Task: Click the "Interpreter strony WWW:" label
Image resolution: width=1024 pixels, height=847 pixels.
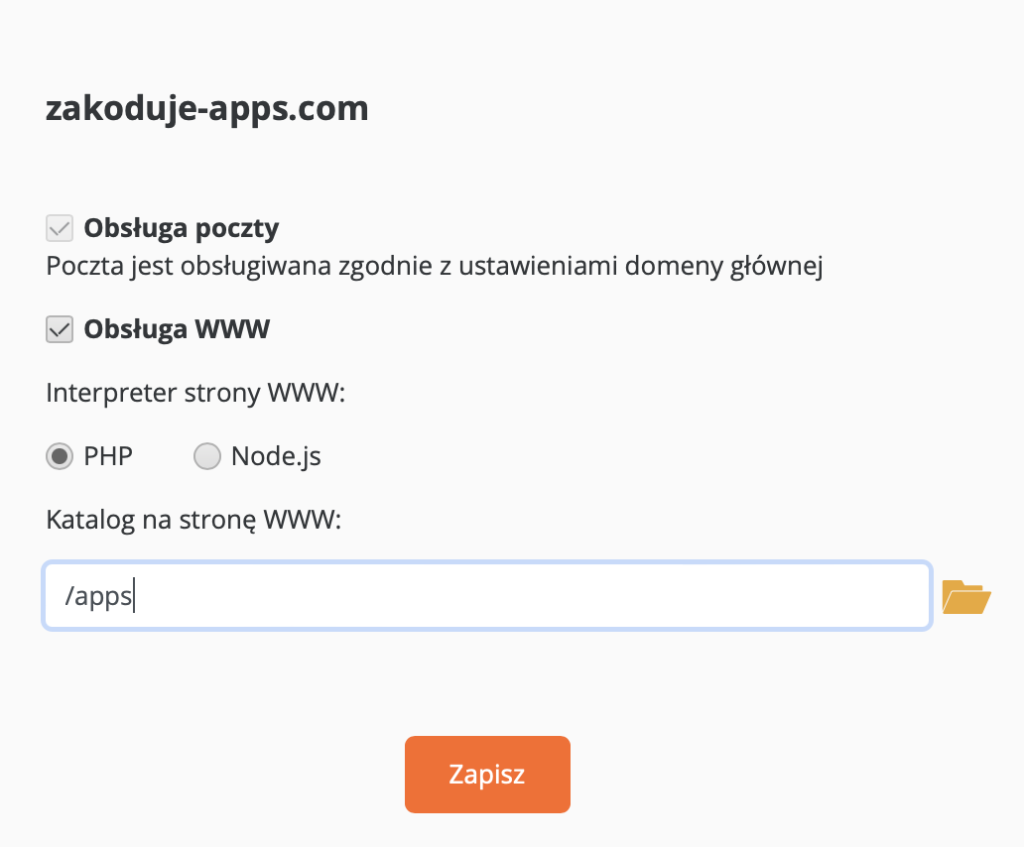Action: click(195, 393)
